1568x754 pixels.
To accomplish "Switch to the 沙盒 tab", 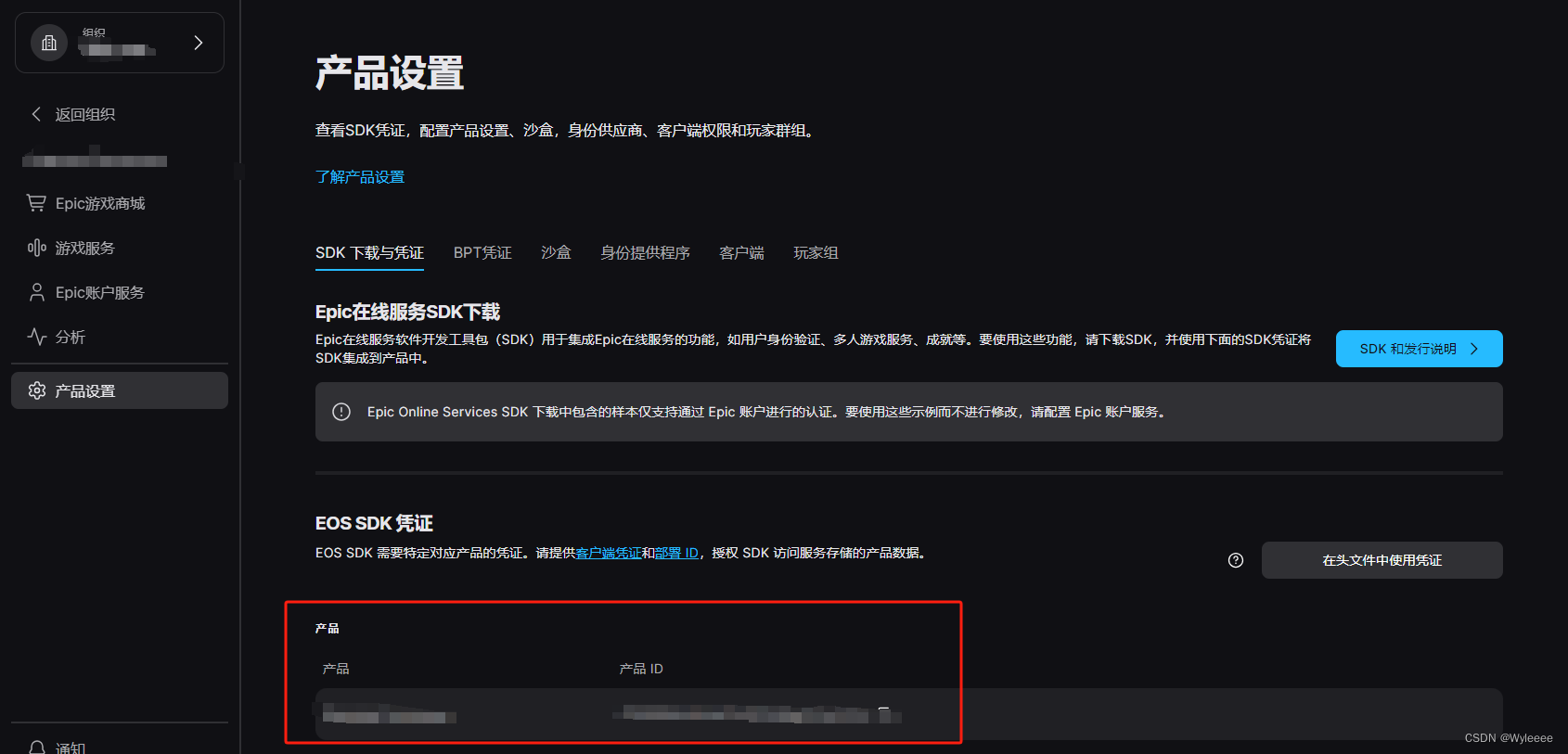I will [x=556, y=252].
